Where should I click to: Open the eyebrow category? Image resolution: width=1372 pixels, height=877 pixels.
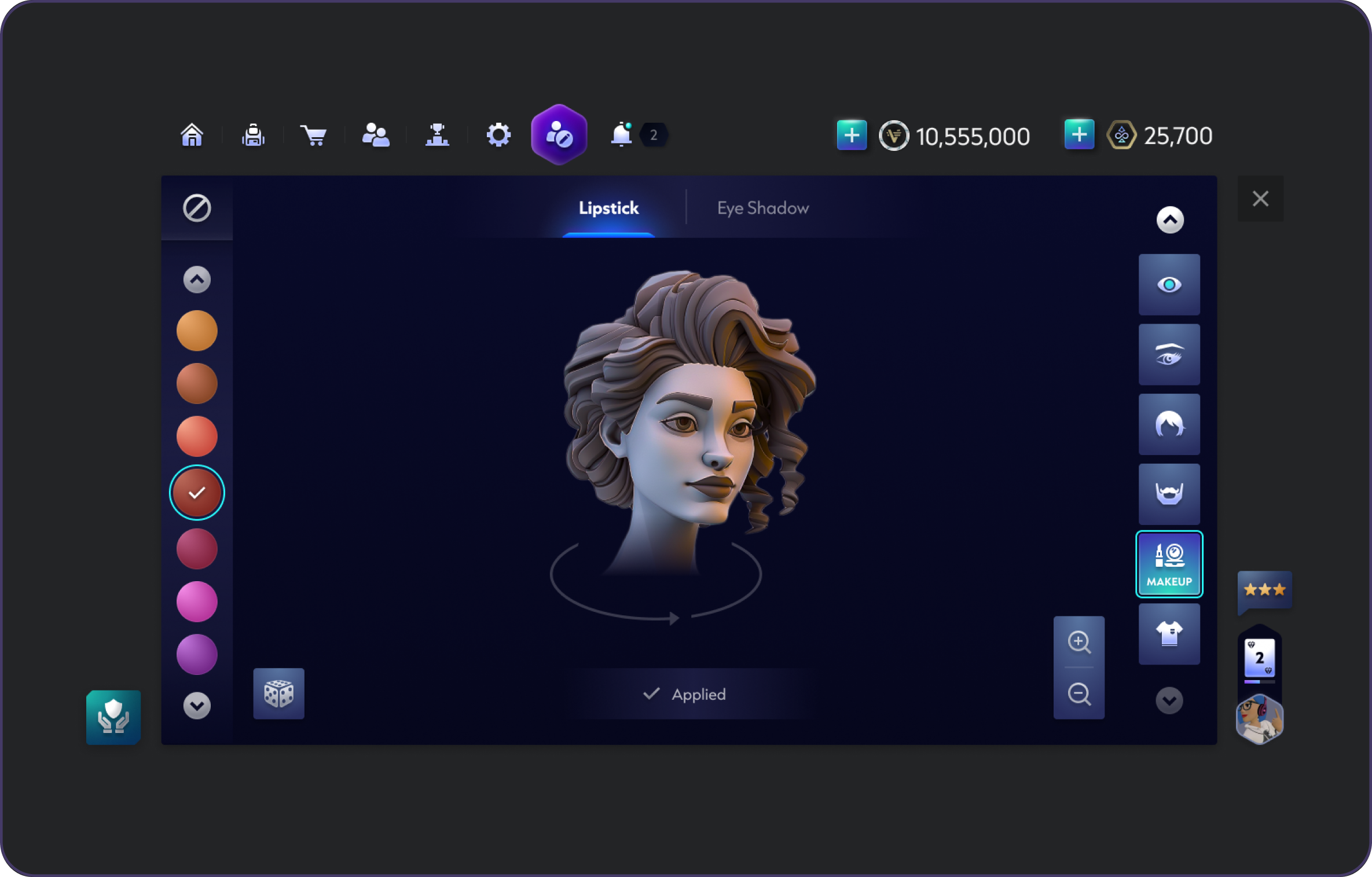coord(1169,355)
